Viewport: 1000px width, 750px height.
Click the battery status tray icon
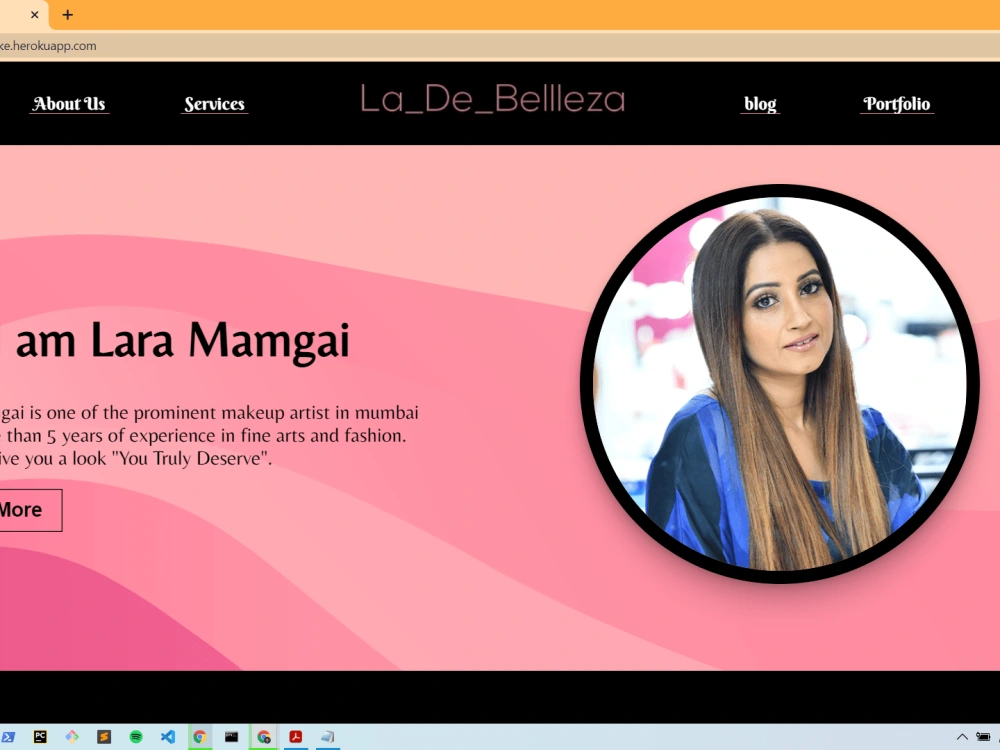click(x=983, y=737)
